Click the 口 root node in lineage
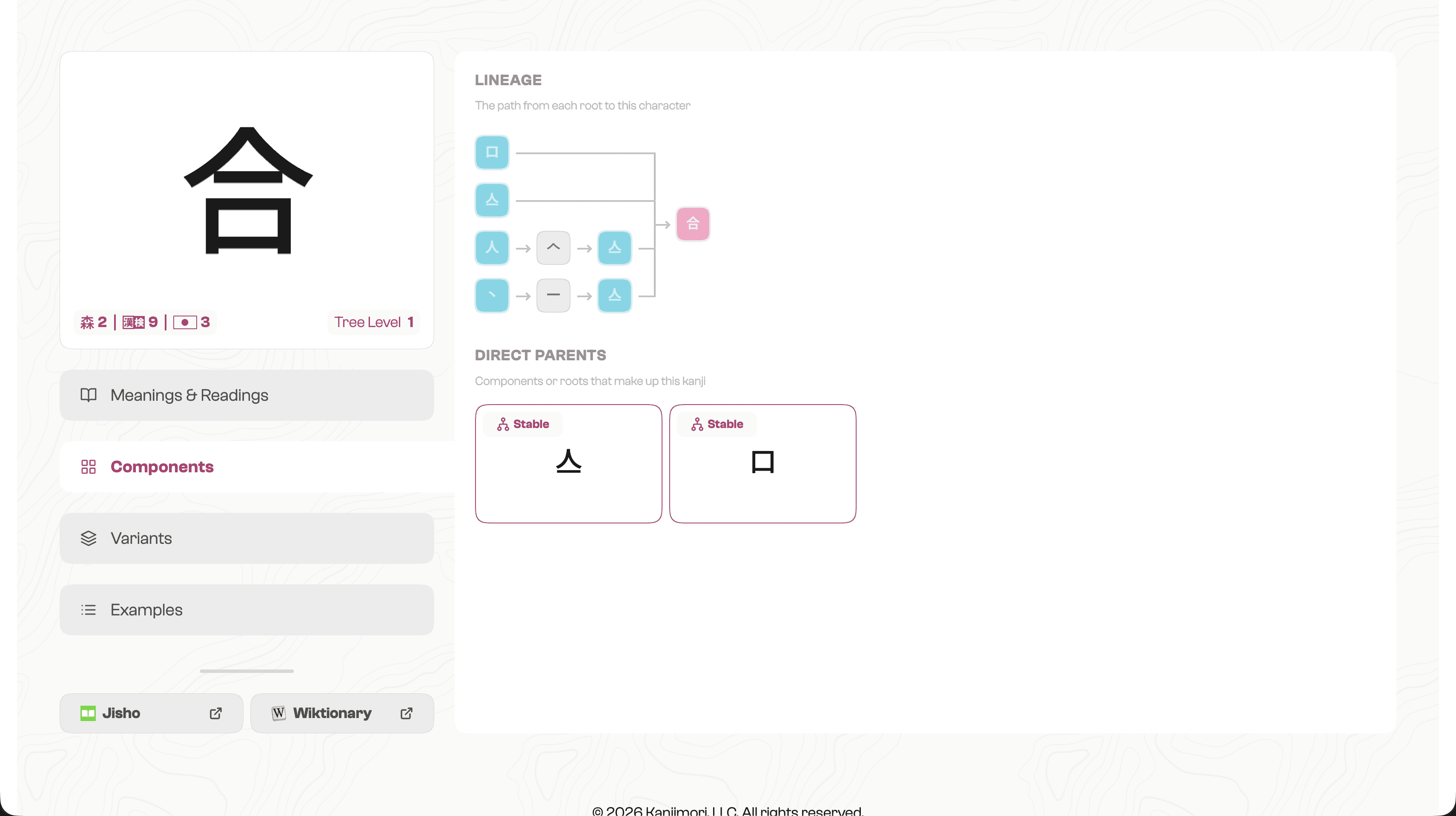The height and width of the screenshot is (816, 1456). (x=492, y=152)
